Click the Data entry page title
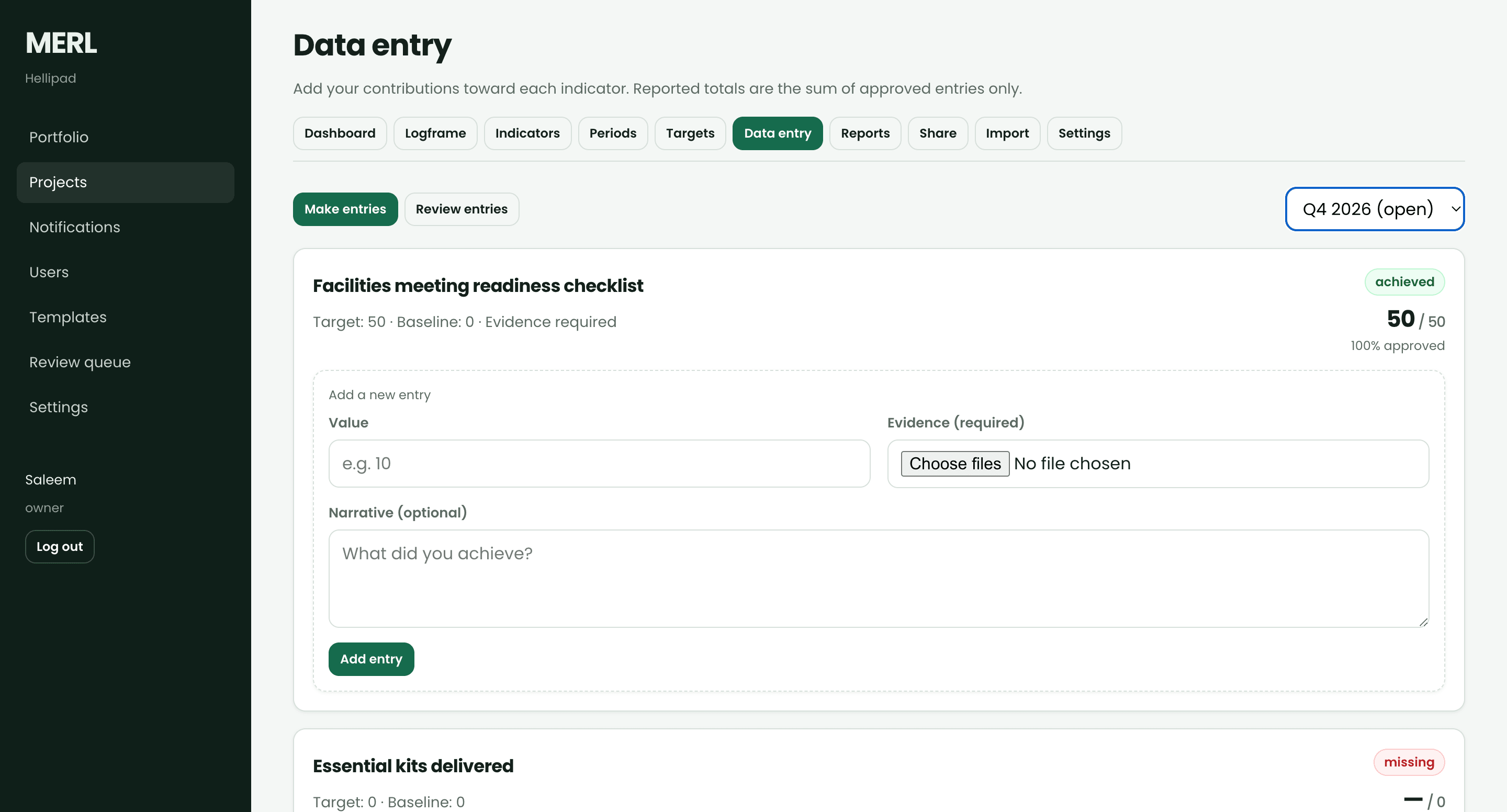 [x=372, y=45]
